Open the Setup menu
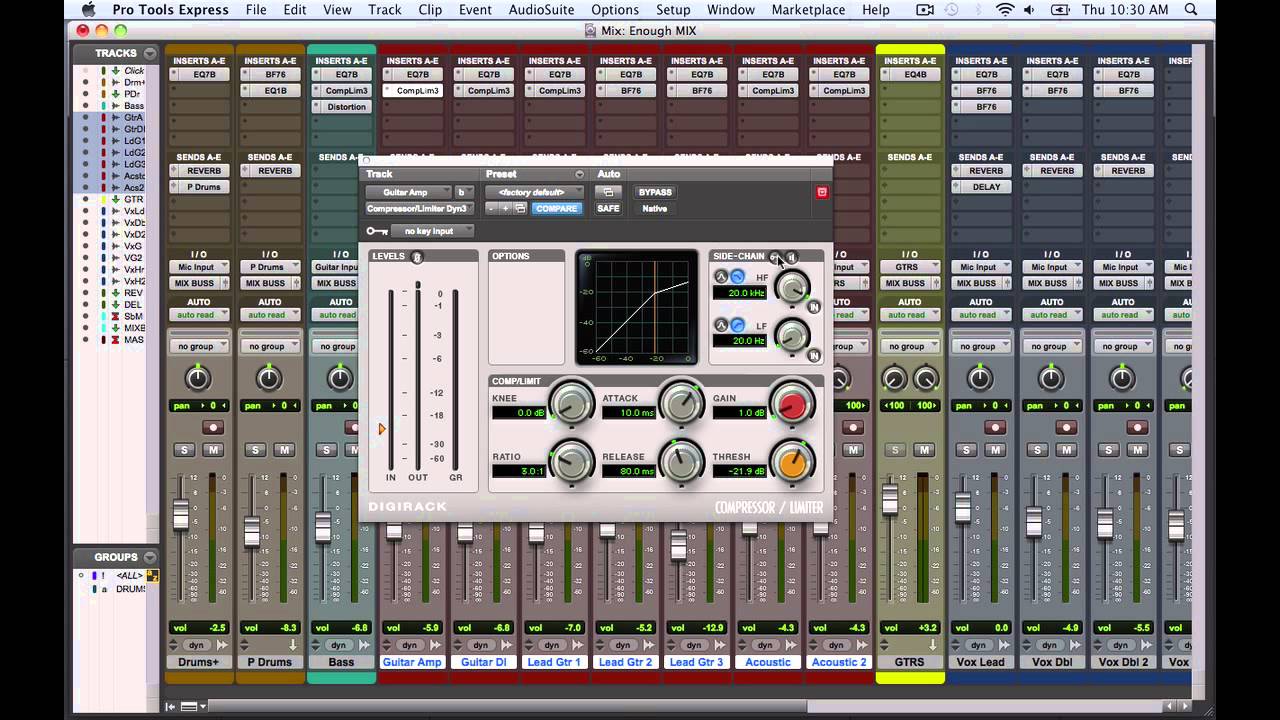 [673, 10]
